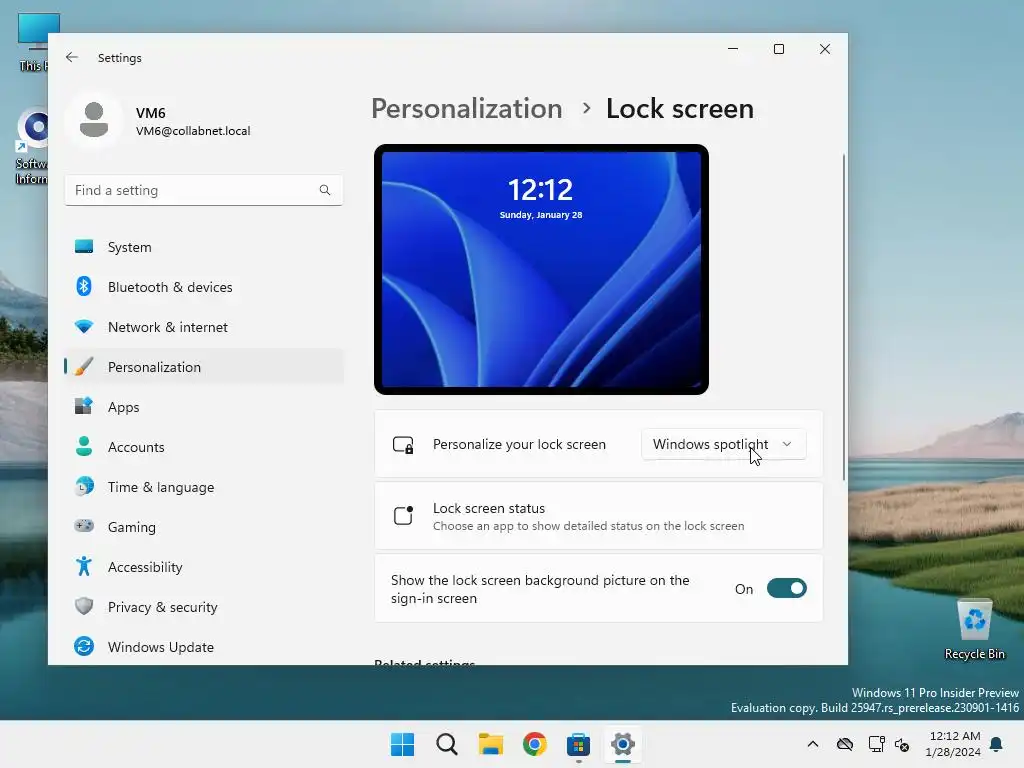Open Microsoft Store from taskbar
Screen dimensions: 1024x768
pos(578,744)
